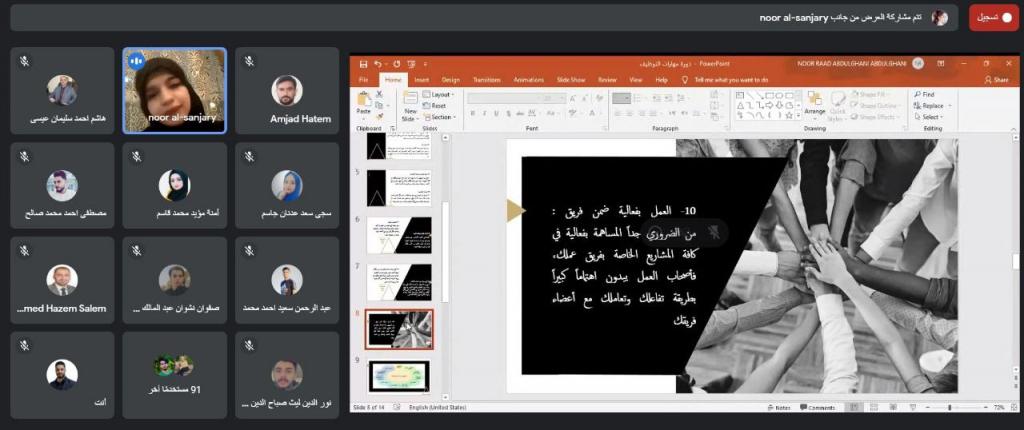Toggle Italic formatting in Font group
The height and width of the screenshot is (430, 1024).
click(483, 114)
